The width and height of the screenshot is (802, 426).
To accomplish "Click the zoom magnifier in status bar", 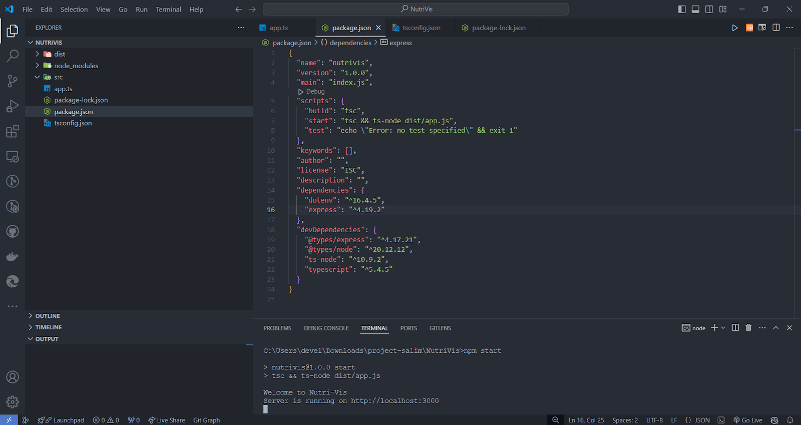I will [555, 420].
